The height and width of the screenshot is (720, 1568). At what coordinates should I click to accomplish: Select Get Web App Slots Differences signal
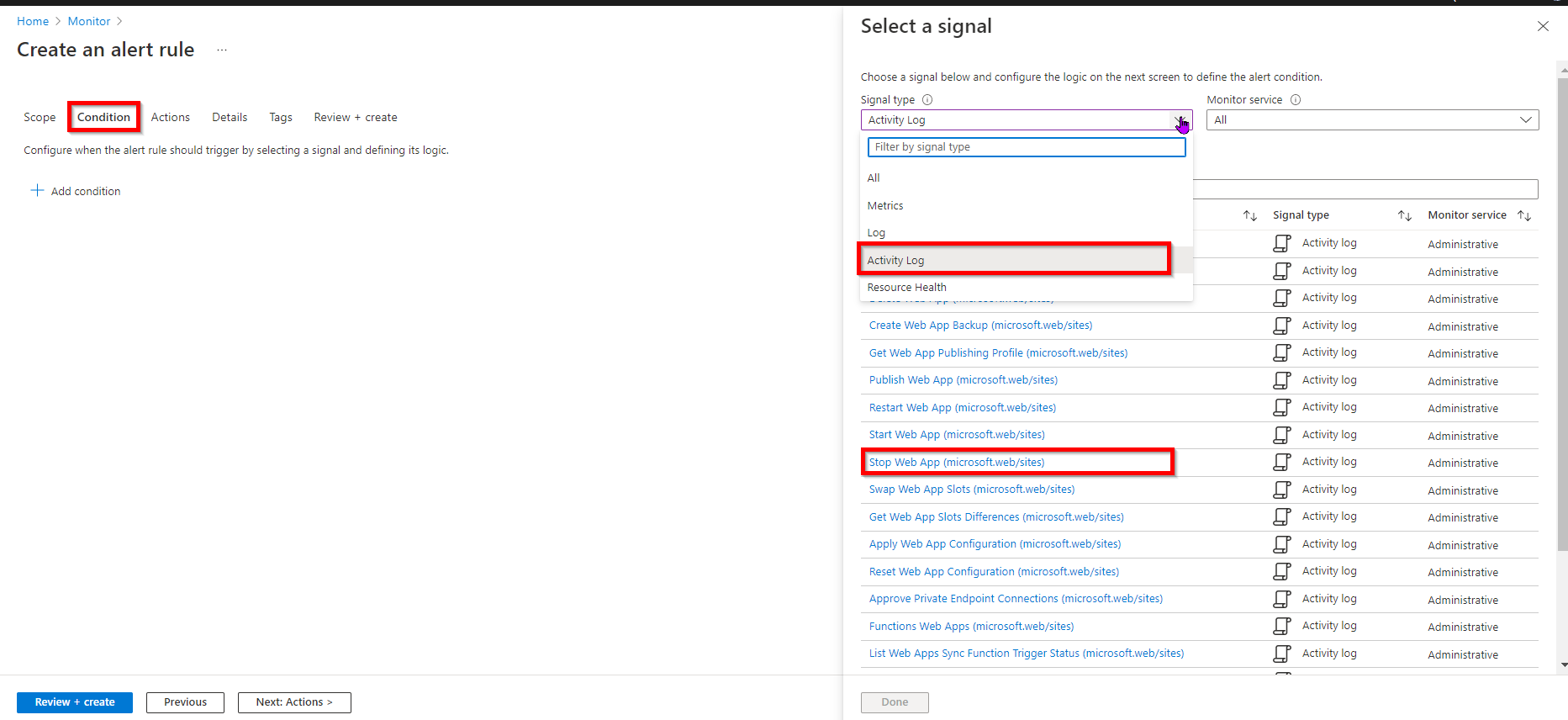click(996, 517)
